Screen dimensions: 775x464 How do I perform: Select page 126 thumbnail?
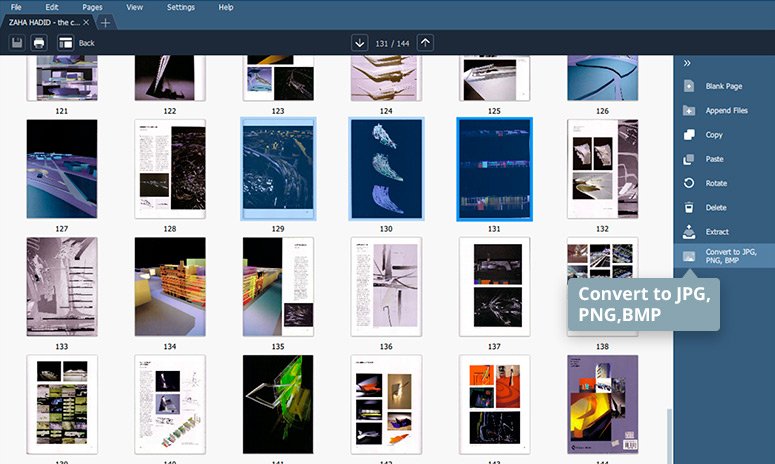tap(603, 78)
